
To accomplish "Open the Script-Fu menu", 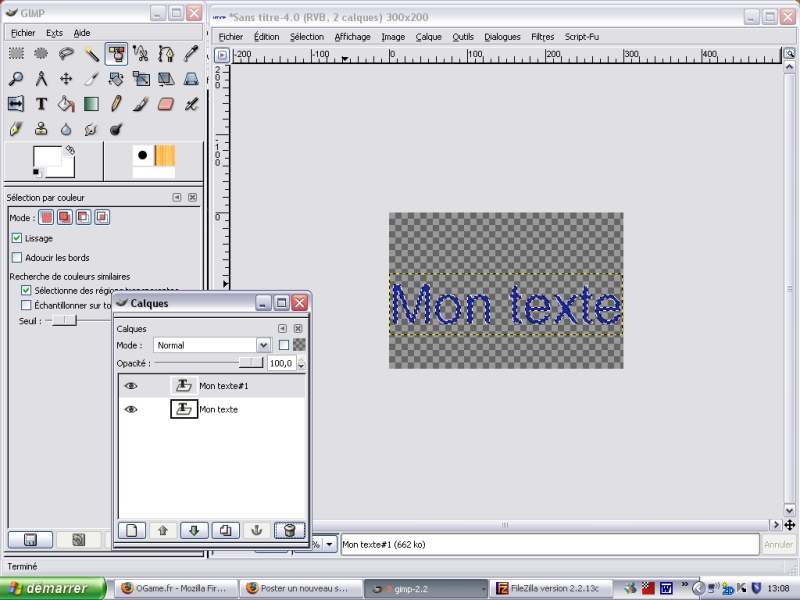I will pyautogui.click(x=582, y=37).
